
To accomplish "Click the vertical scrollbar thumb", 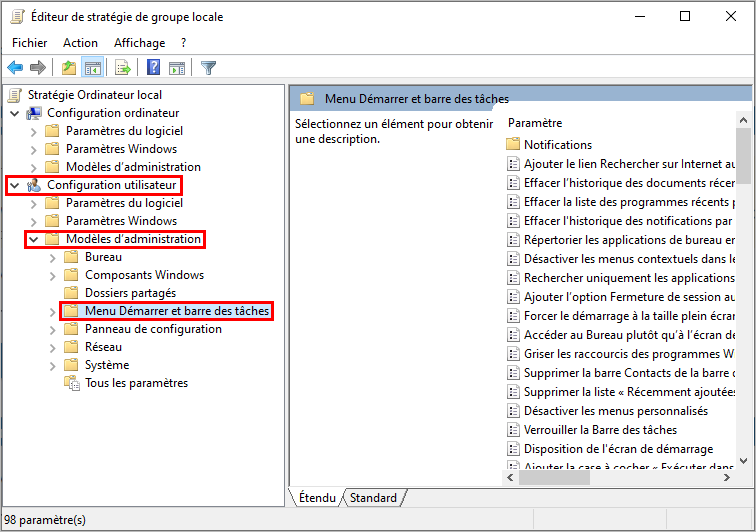I will tap(743, 156).
